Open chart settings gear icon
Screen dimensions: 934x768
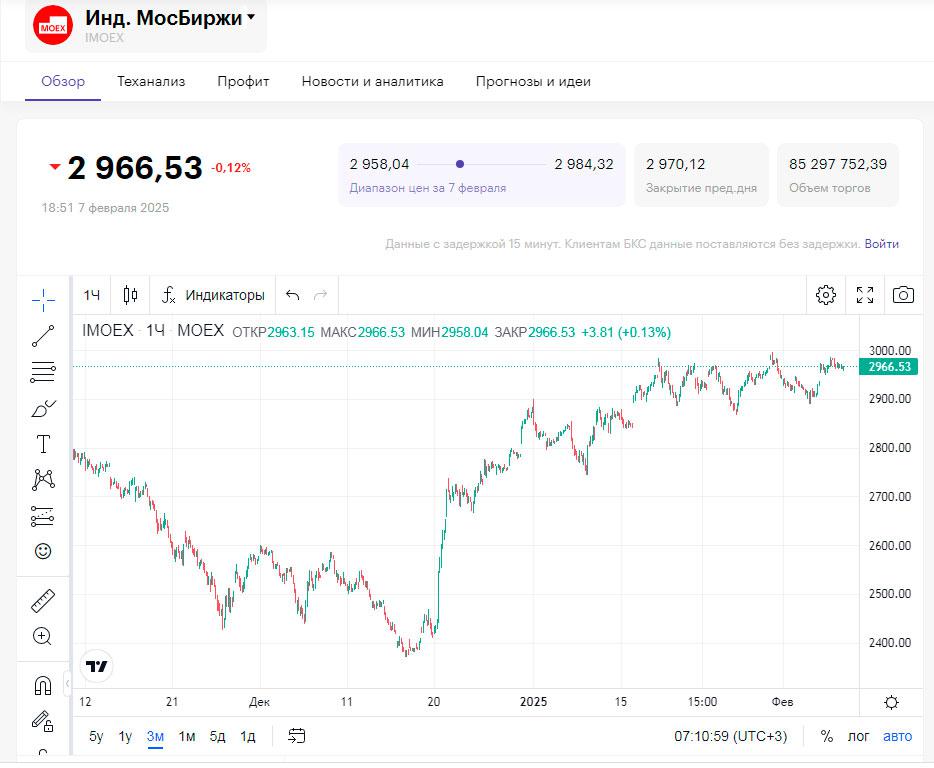(826, 295)
